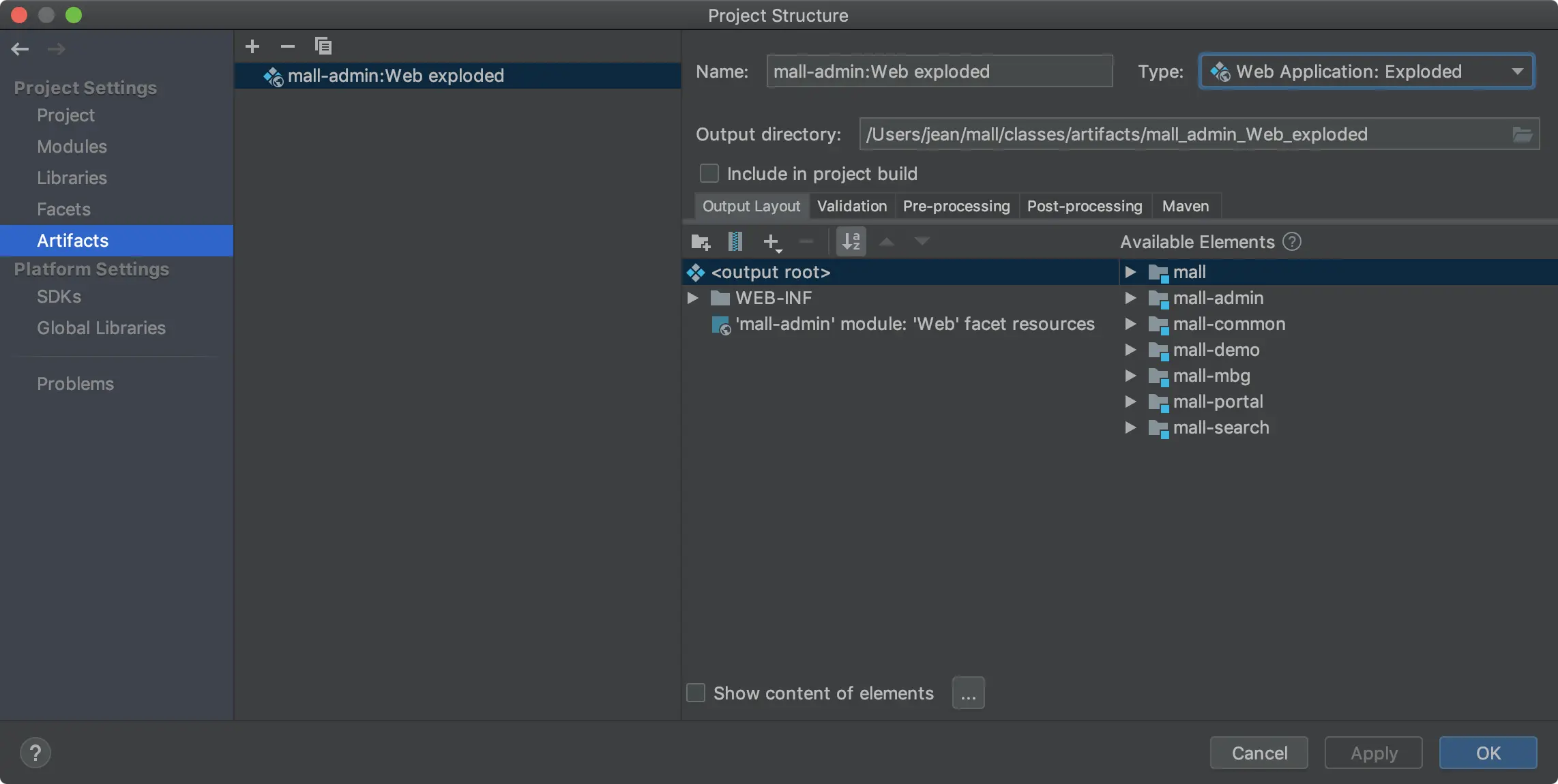The height and width of the screenshot is (784, 1558).
Task: Open the Maven tab
Action: pos(1185,206)
